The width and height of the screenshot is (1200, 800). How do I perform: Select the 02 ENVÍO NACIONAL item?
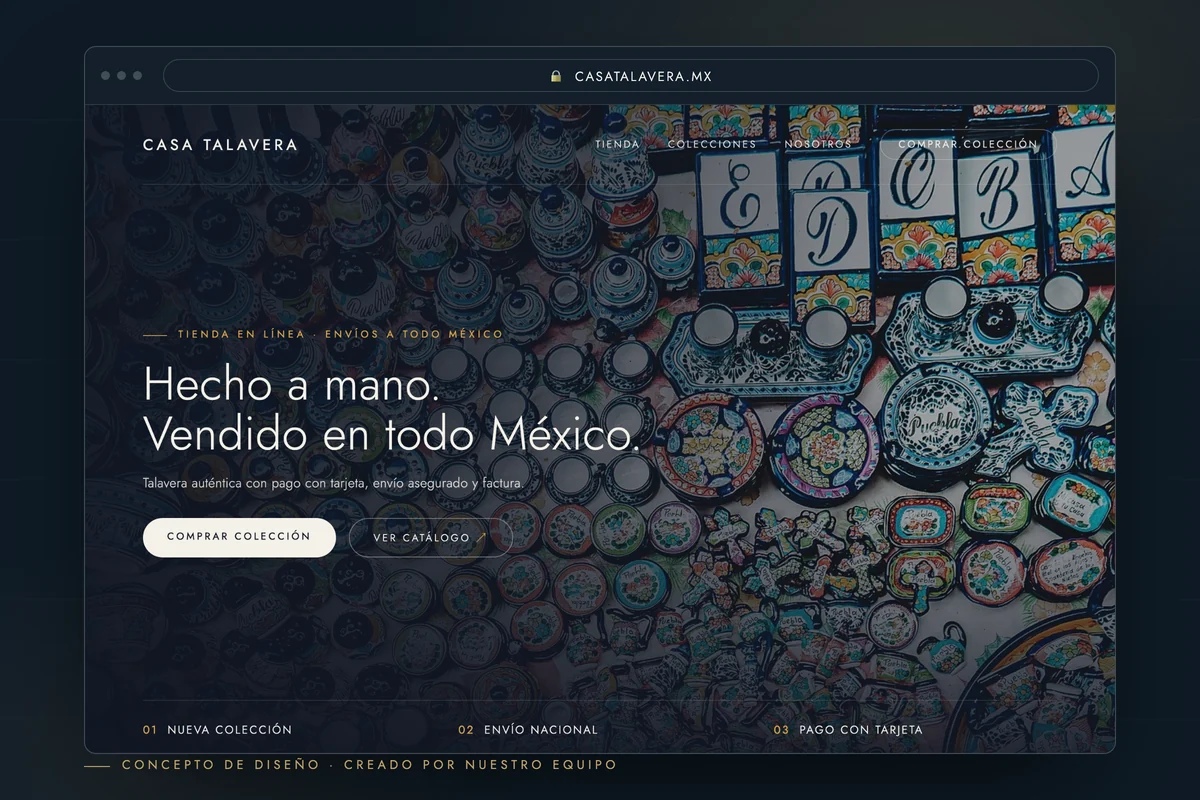[x=528, y=730]
